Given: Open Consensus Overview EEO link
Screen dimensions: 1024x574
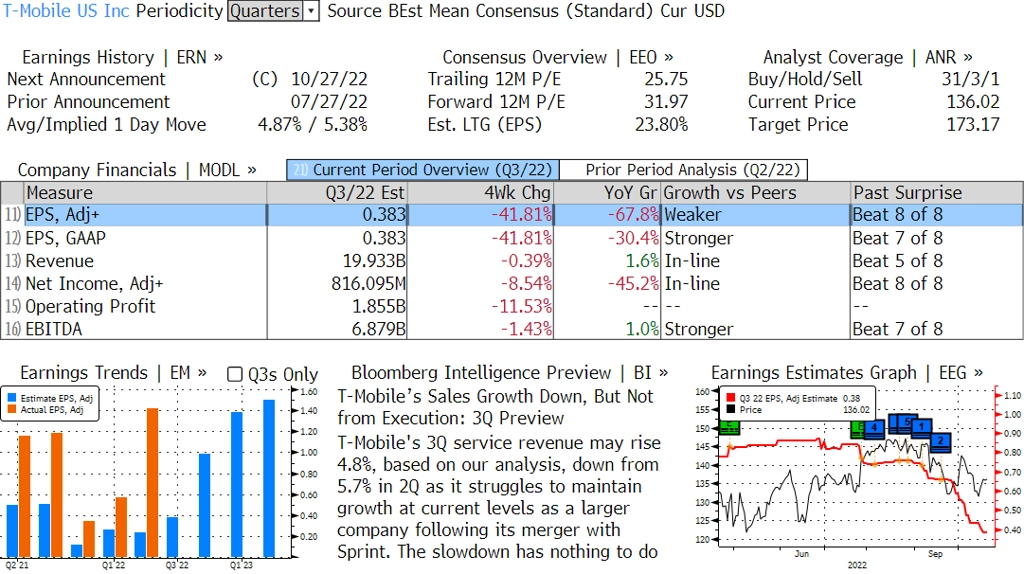Looking at the screenshot, I should tap(558, 57).
